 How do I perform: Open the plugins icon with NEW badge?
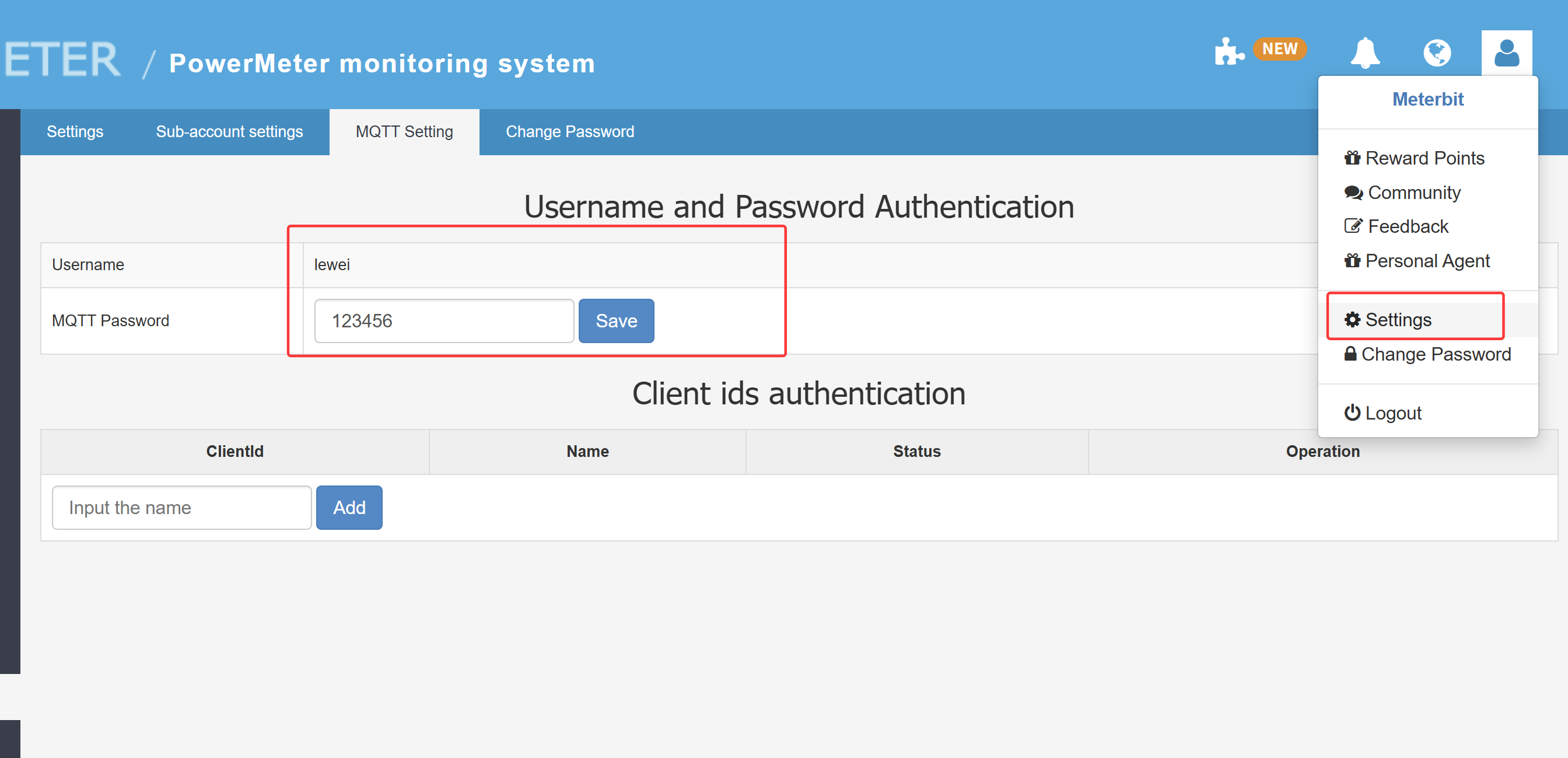1229,53
